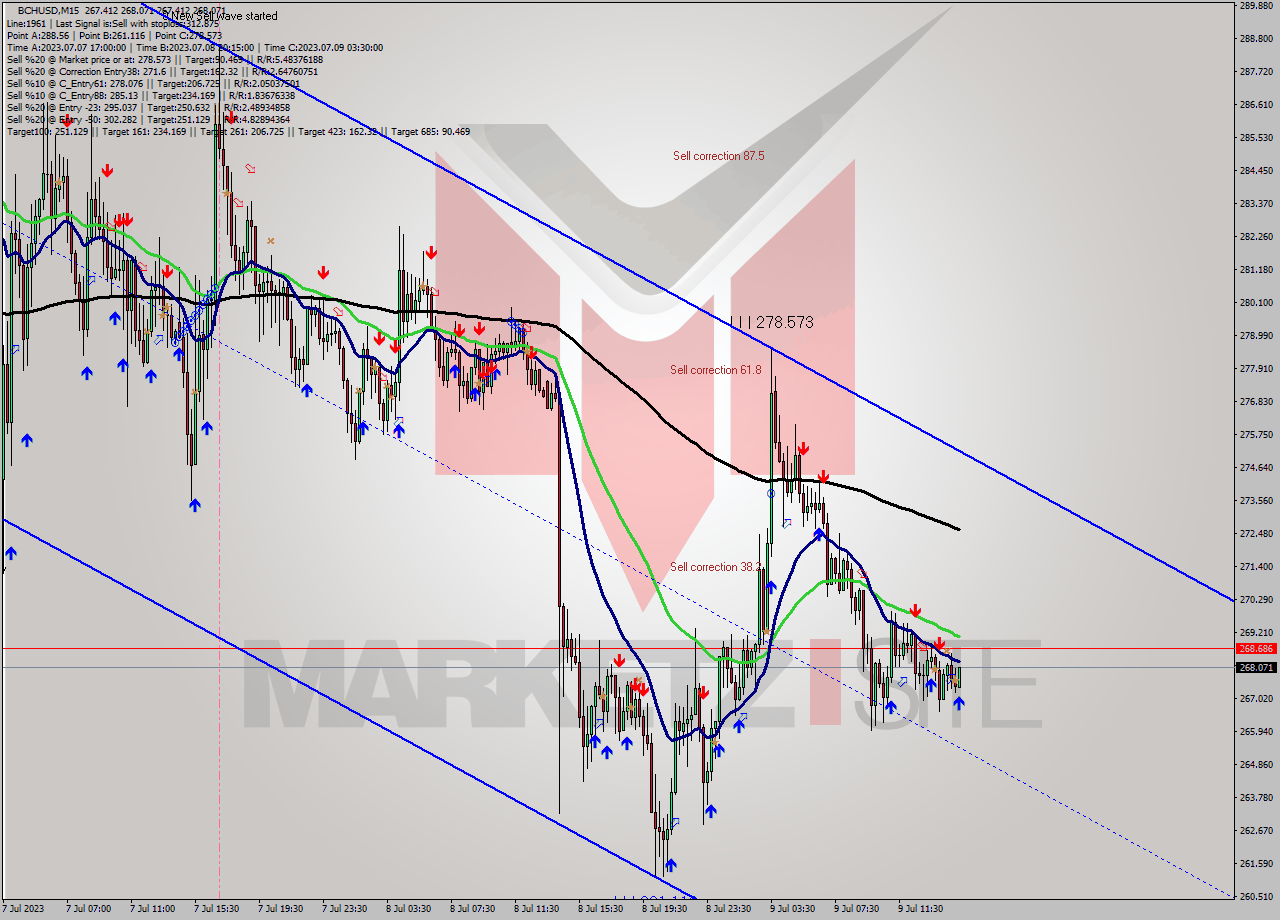Image resolution: width=1280 pixels, height=920 pixels.
Task: Click the '7 Jul 15:30' time axis label
Action: click(217, 909)
